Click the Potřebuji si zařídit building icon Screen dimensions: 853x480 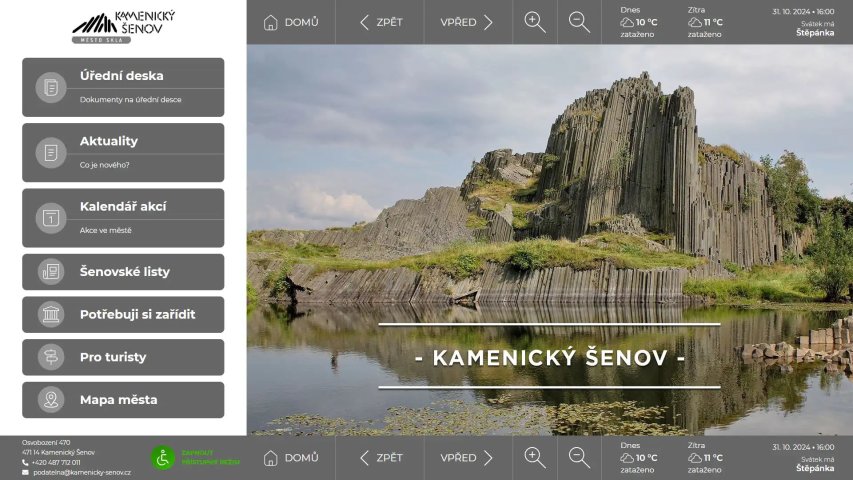click(50, 315)
